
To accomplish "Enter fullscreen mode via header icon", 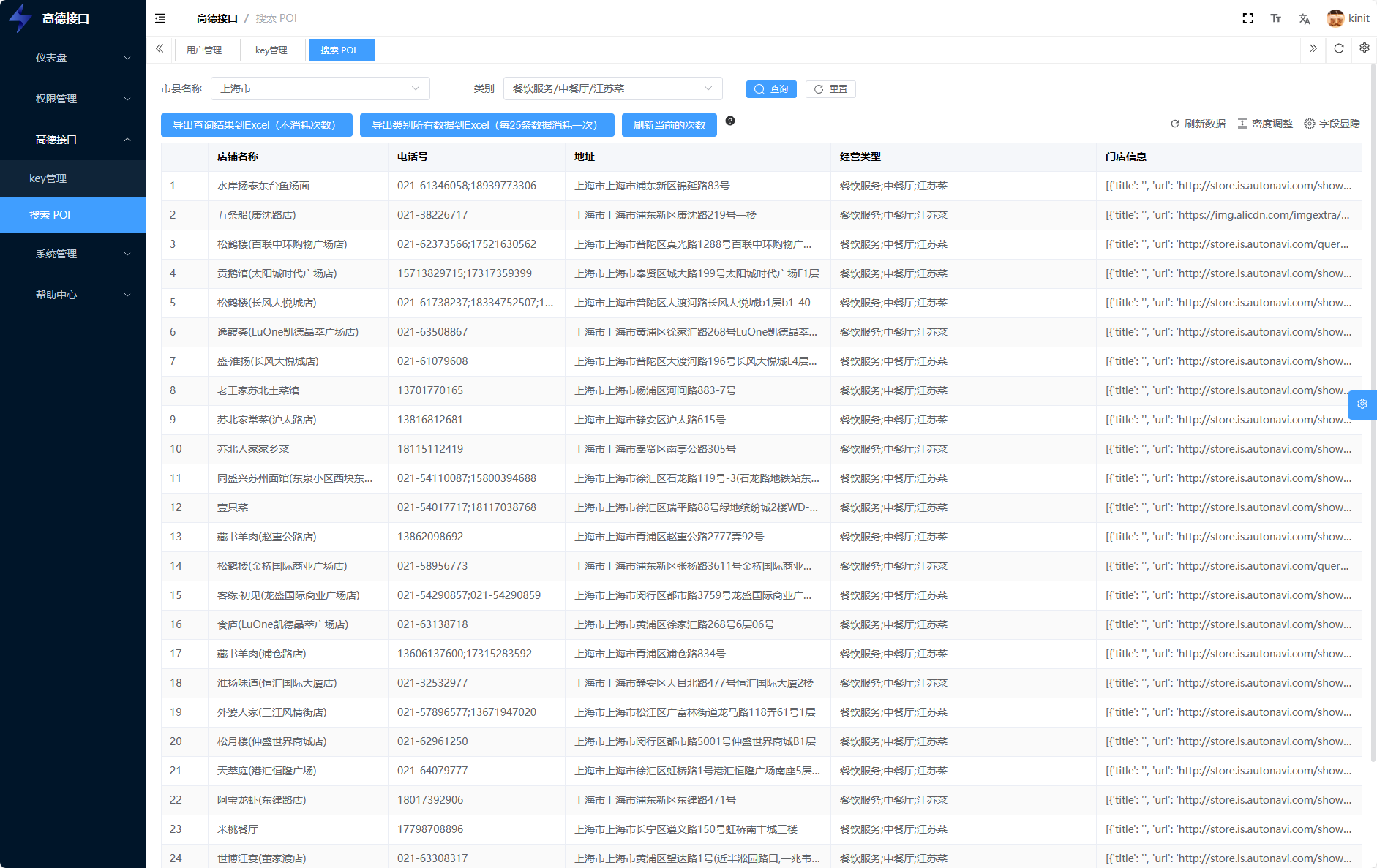I will tap(1248, 18).
